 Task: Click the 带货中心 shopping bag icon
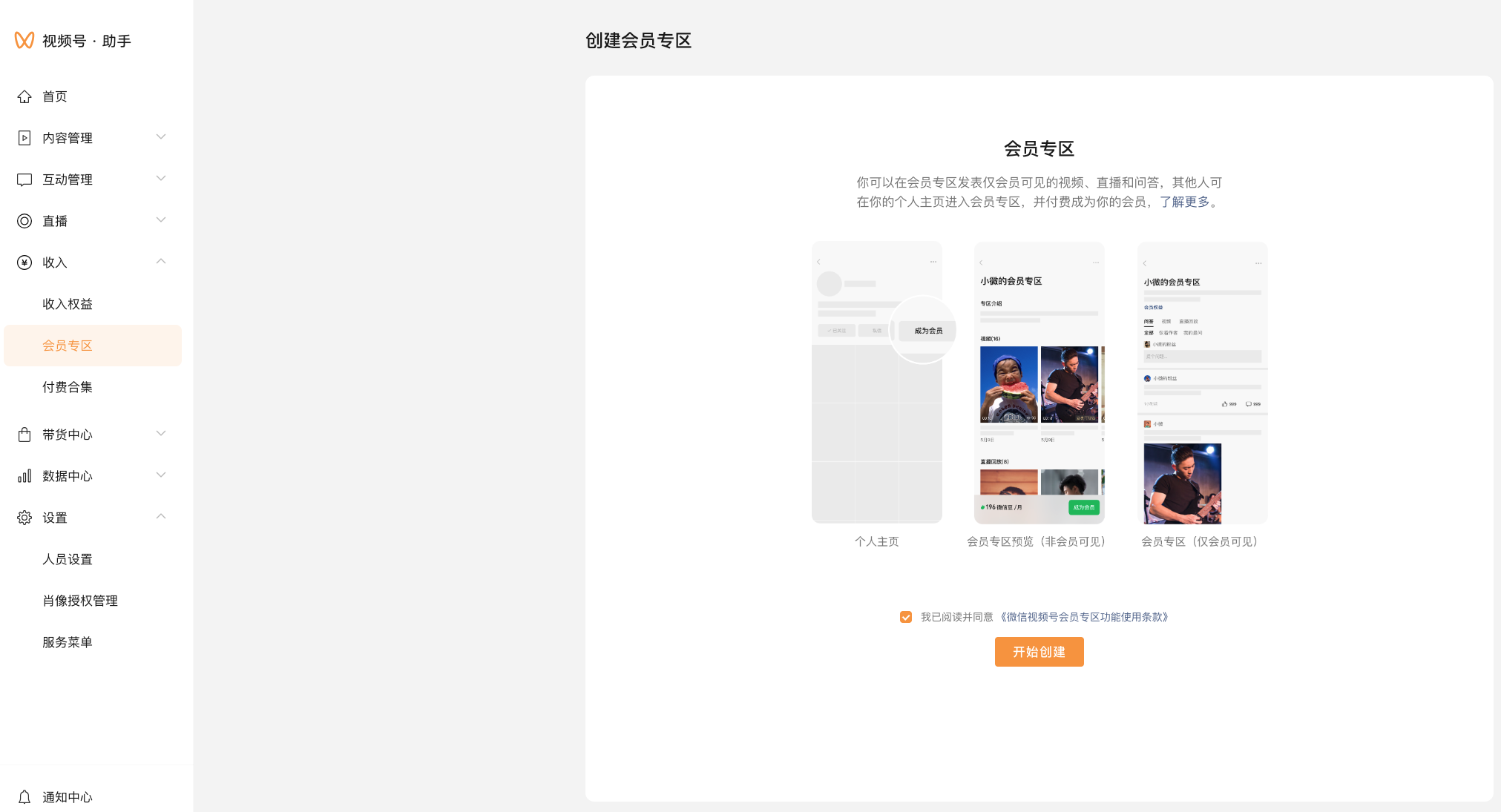(24, 435)
